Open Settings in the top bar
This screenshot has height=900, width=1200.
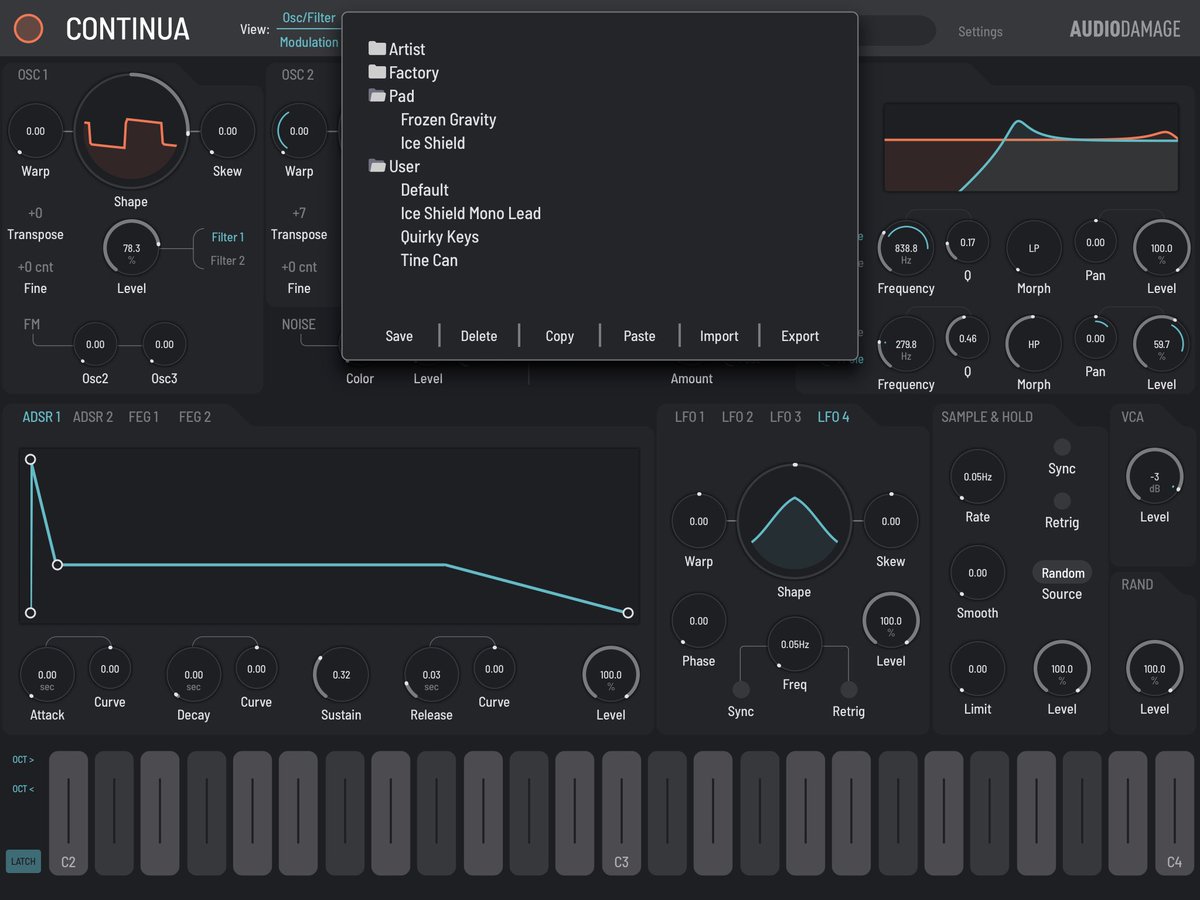pos(980,32)
